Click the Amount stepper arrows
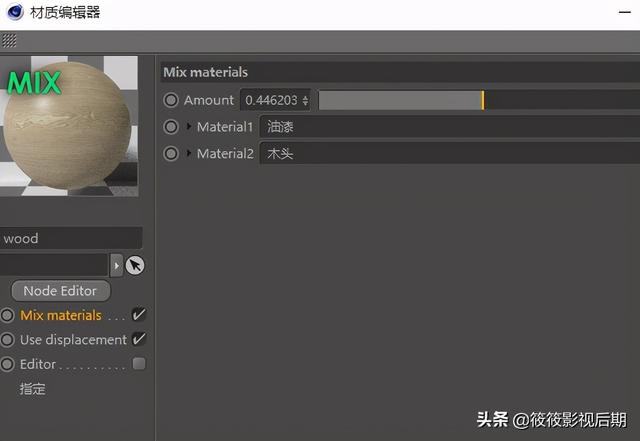 (305, 100)
